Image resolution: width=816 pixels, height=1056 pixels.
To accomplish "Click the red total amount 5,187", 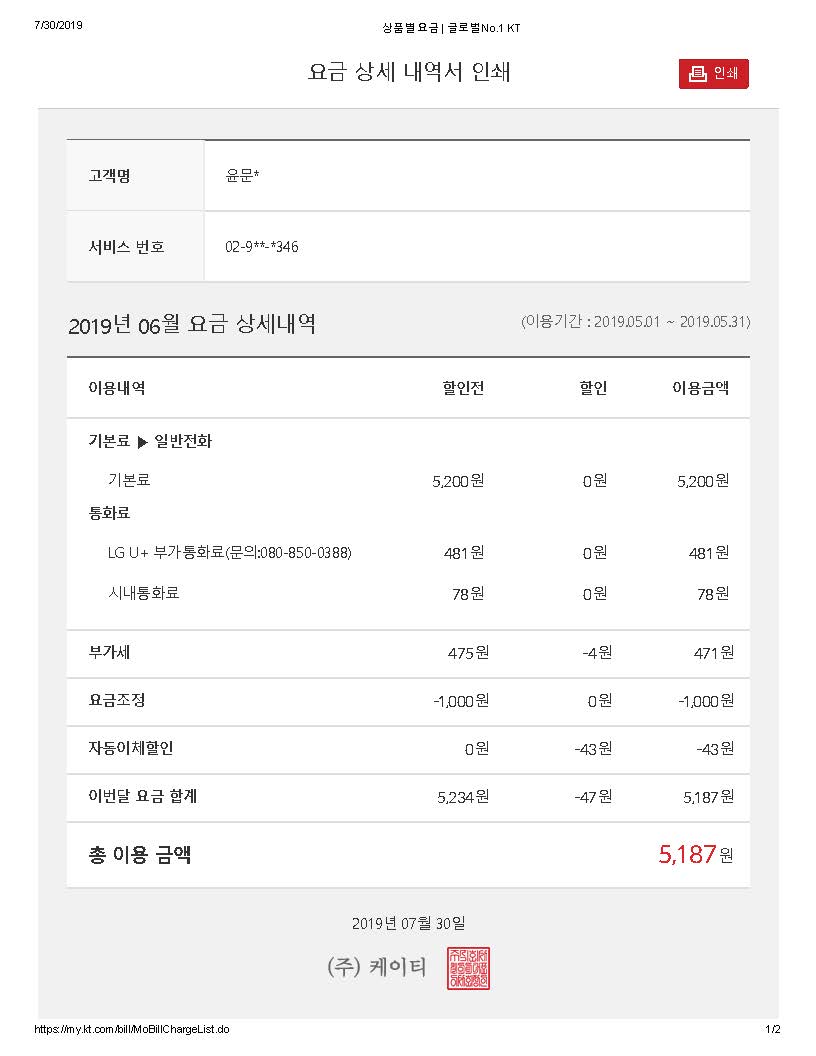I will pyautogui.click(x=687, y=854).
